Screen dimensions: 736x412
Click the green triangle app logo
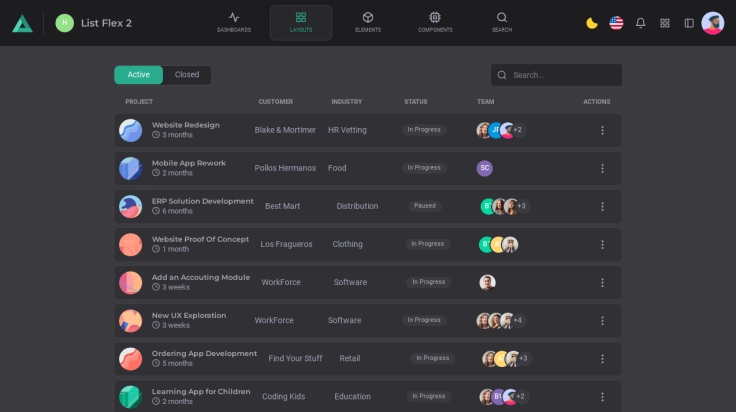click(x=22, y=23)
